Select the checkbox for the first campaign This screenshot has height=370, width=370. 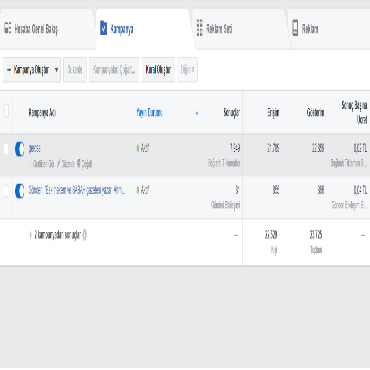(x=6, y=149)
